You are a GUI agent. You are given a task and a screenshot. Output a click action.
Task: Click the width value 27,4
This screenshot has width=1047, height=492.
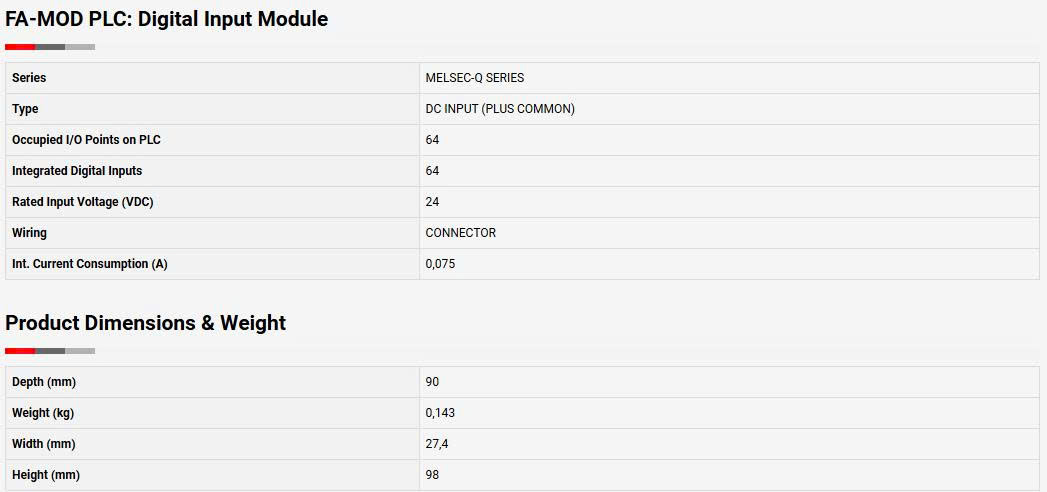(437, 444)
